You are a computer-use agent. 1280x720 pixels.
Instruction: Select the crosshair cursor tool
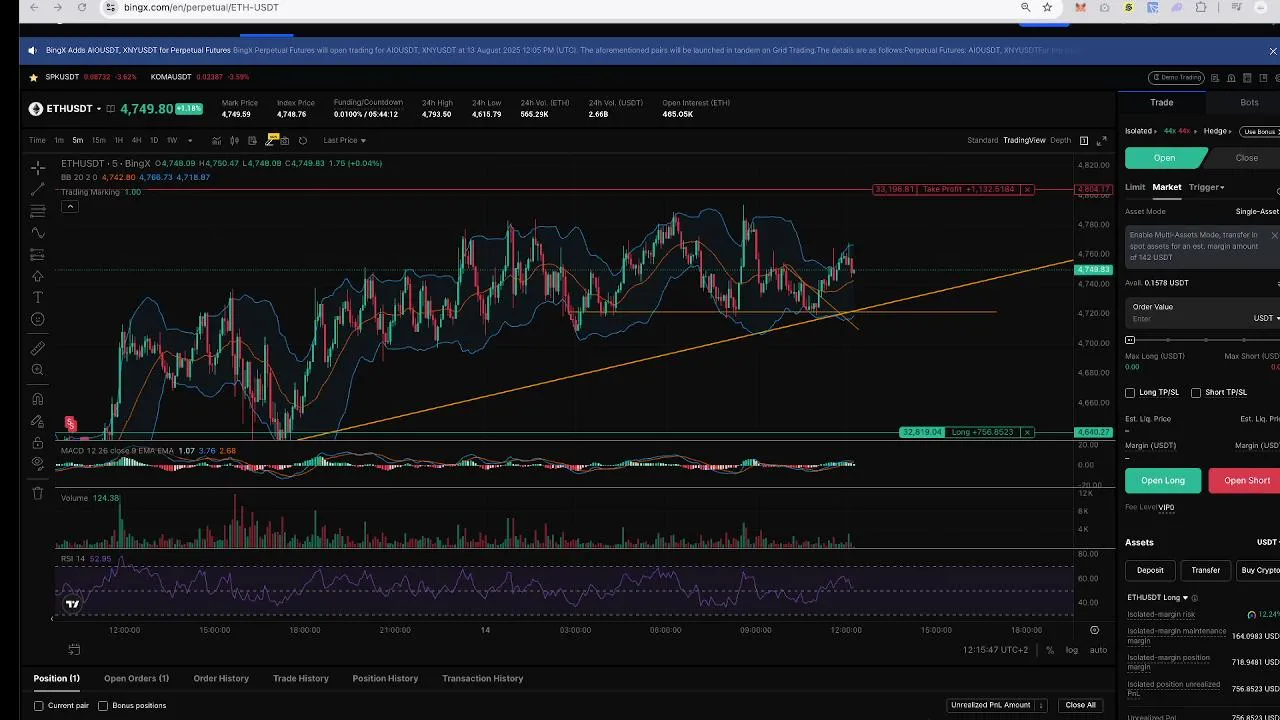pos(37,167)
